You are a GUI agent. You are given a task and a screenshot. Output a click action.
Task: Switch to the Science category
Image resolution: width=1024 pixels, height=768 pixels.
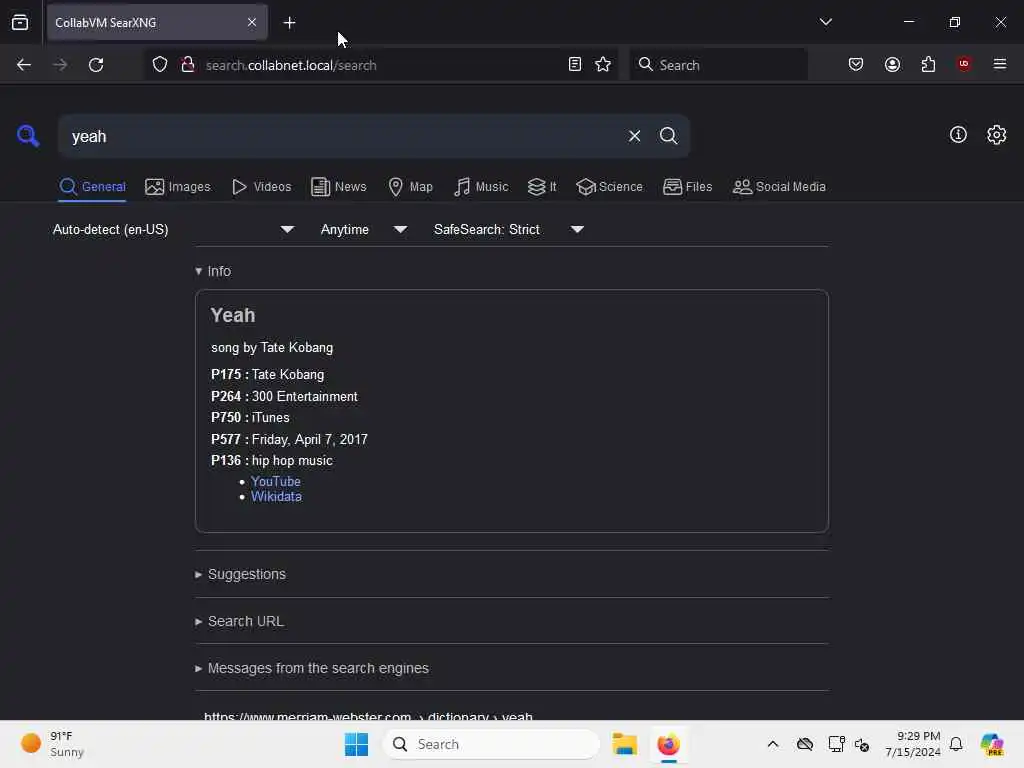pyautogui.click(x=609, y=187)
